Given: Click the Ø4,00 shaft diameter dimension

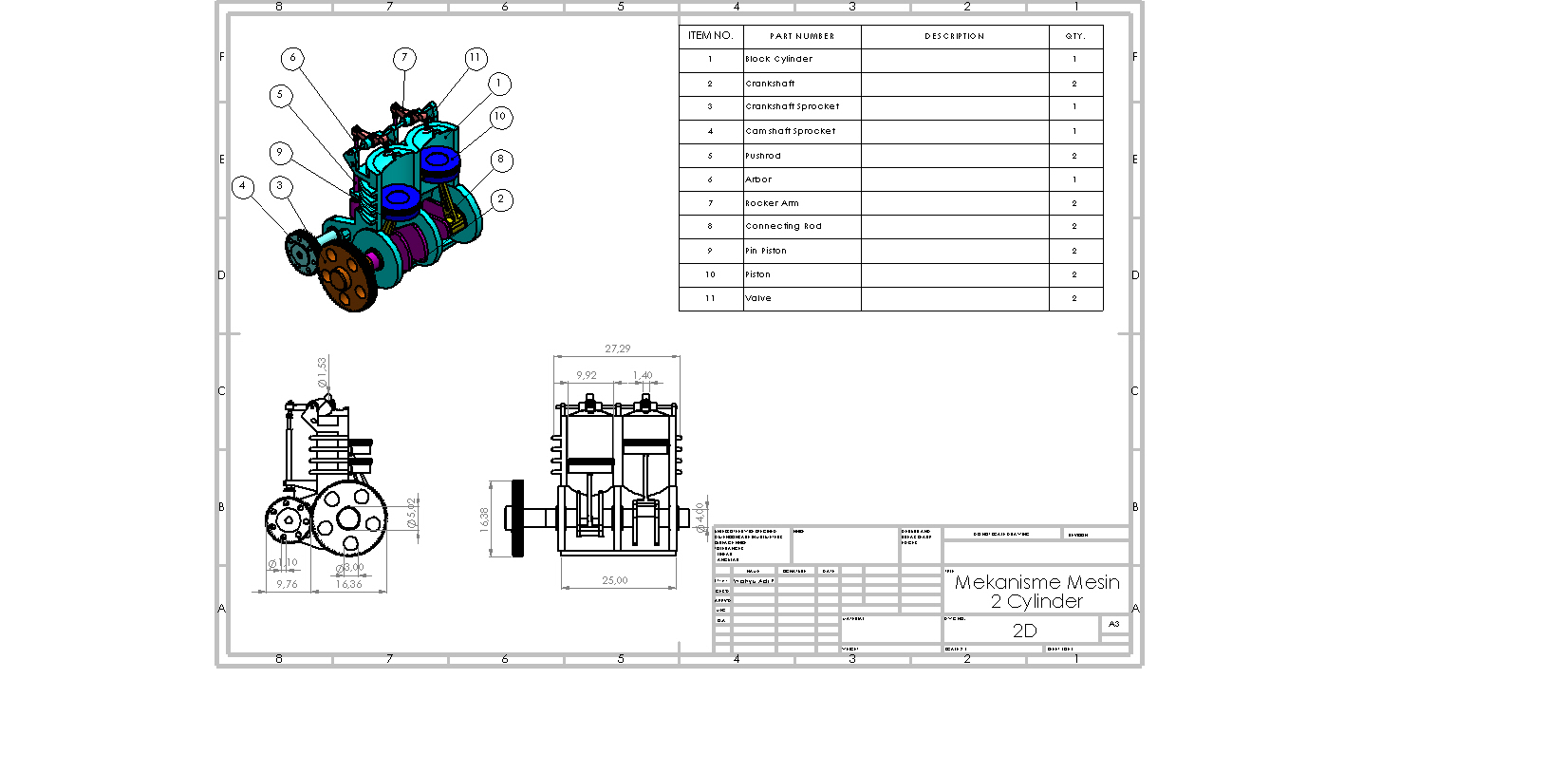Looking at the screenshot, I should tap(700, 518).
